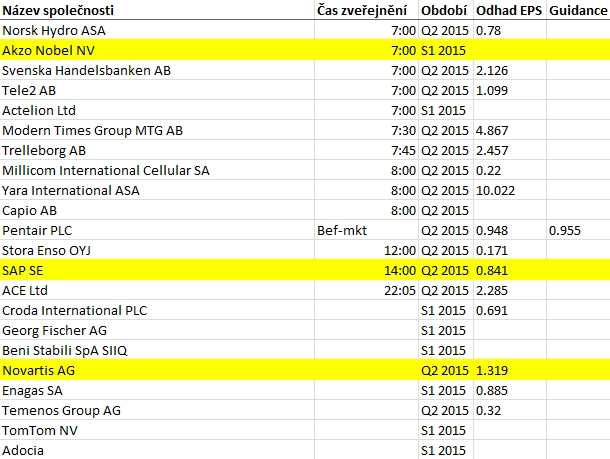Click the highlighted 'SAP SE' cell

157,270
